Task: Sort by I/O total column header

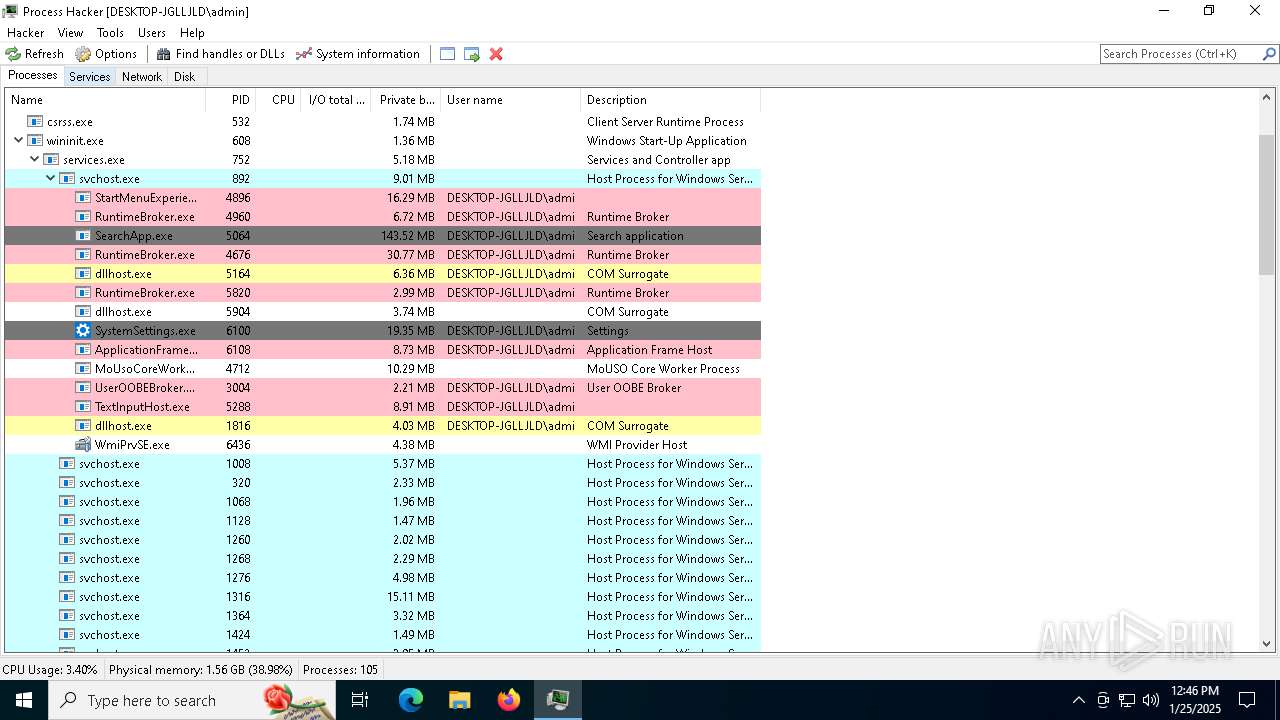Action: coord(336,100)
